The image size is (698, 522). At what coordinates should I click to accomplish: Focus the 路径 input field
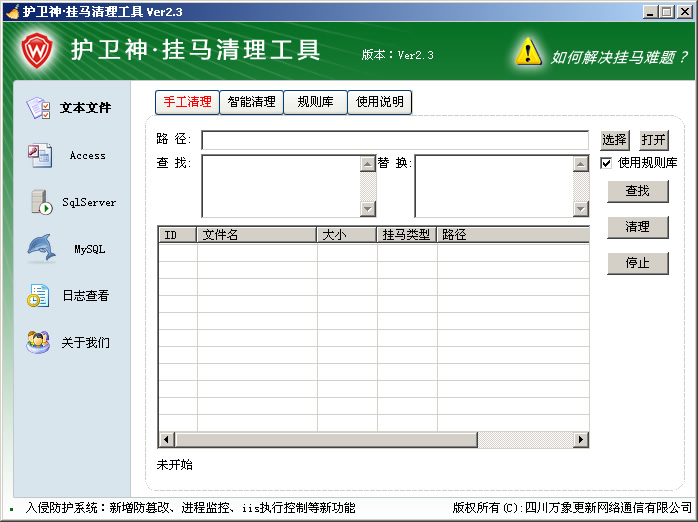395,140
